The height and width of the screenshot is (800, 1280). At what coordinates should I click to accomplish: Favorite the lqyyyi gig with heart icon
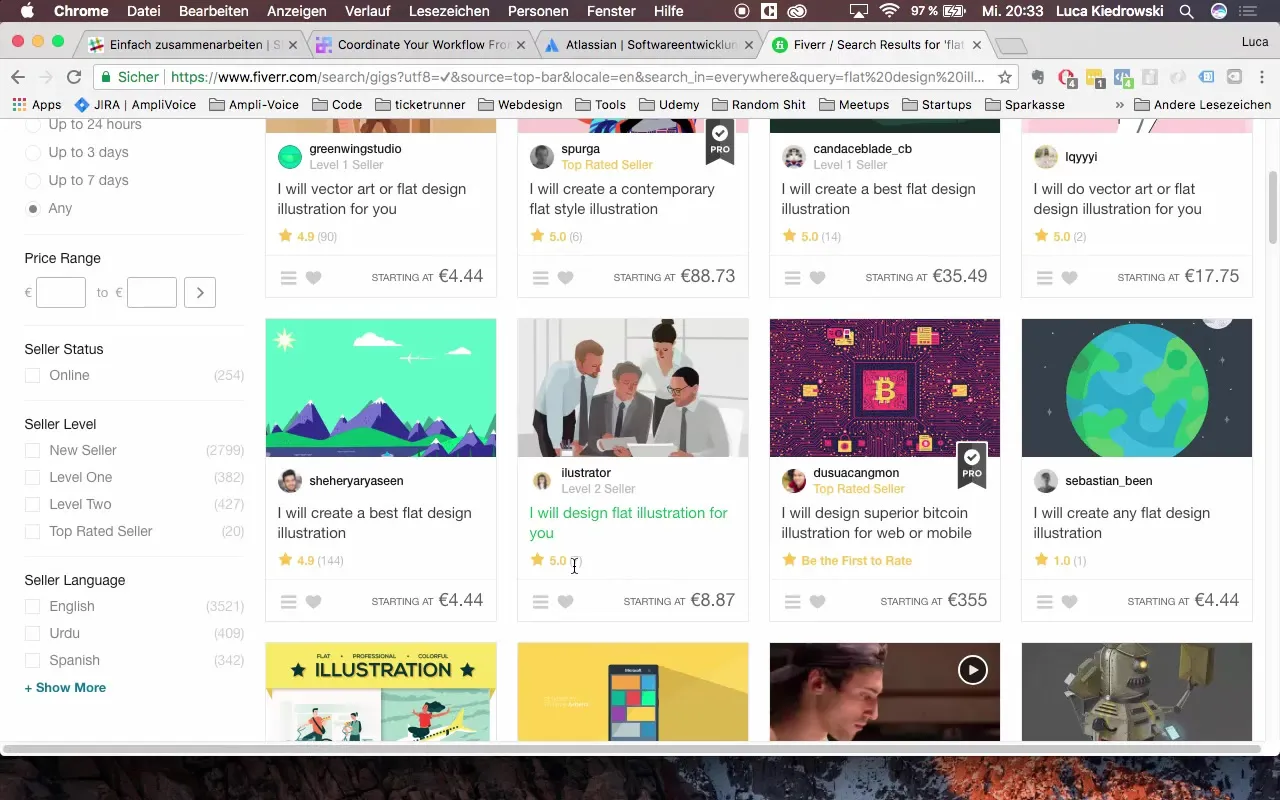coord(1070,277)
